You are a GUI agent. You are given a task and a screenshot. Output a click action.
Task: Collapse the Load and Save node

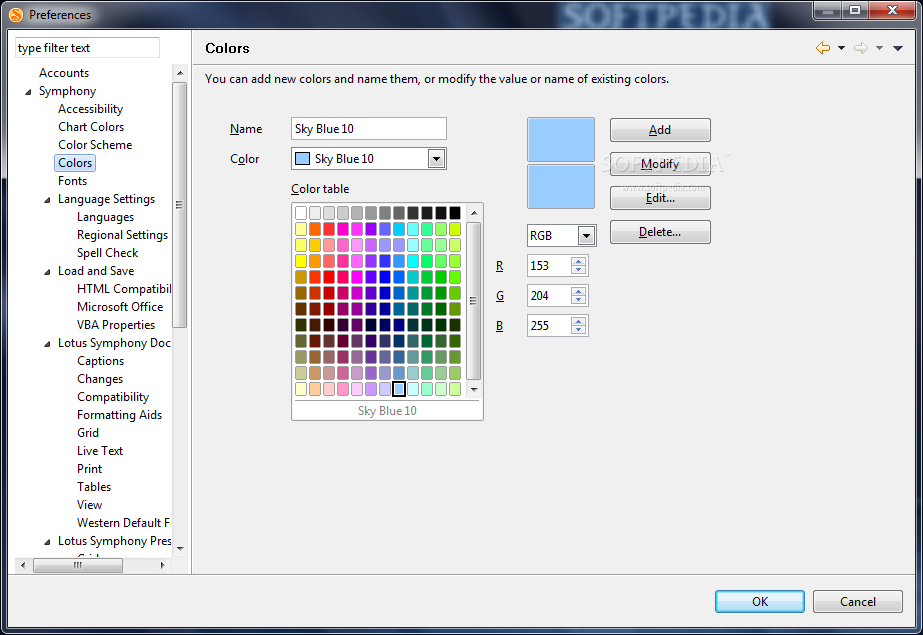point(47,272)
